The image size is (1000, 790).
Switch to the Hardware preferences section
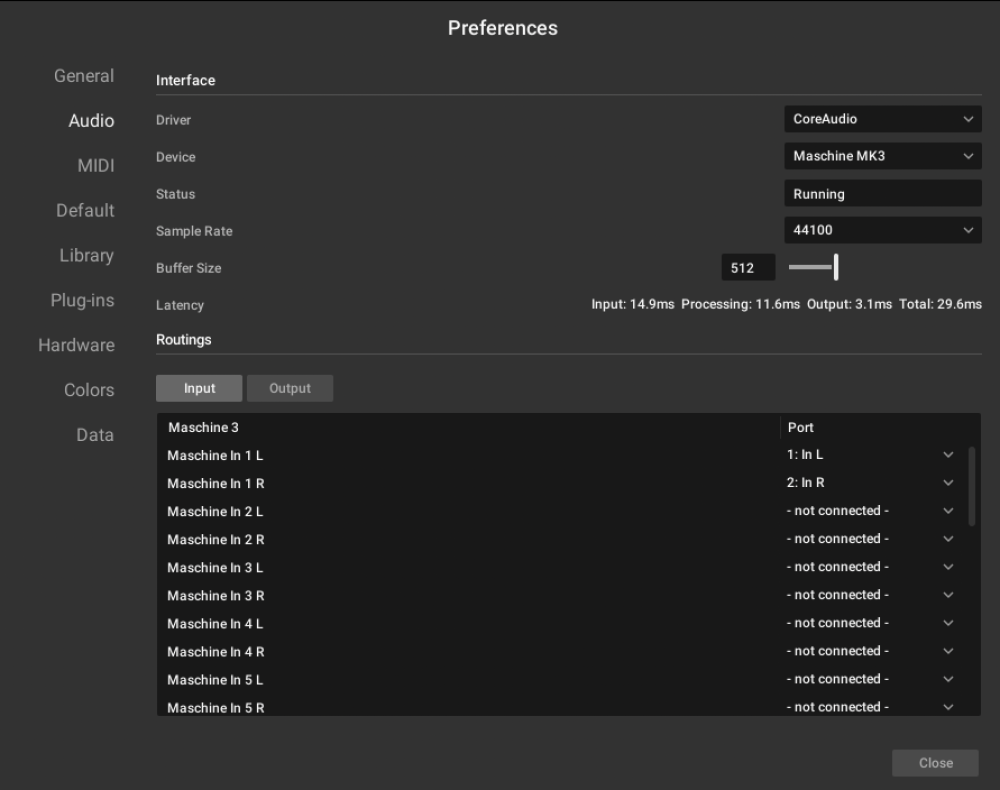(77, 345)
